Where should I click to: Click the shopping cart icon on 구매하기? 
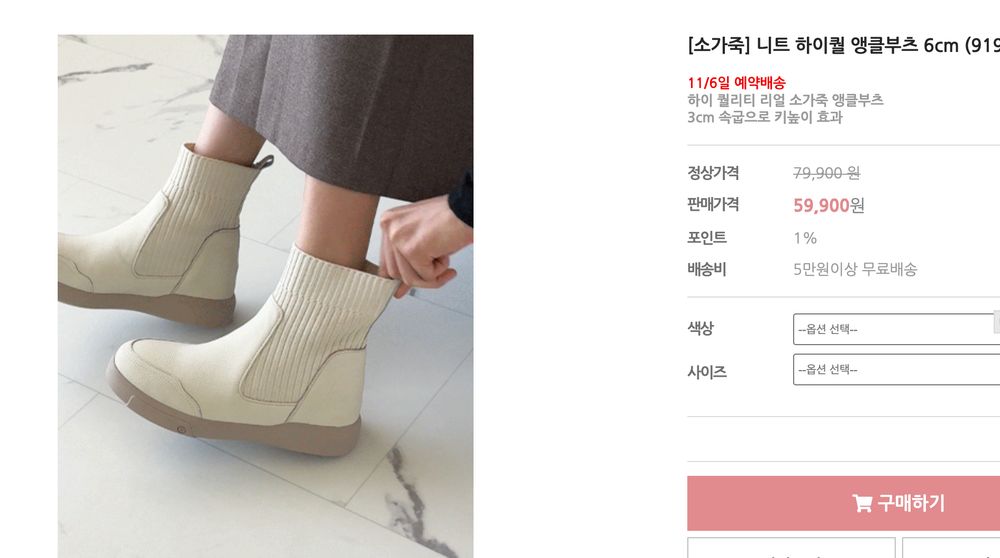862,504
